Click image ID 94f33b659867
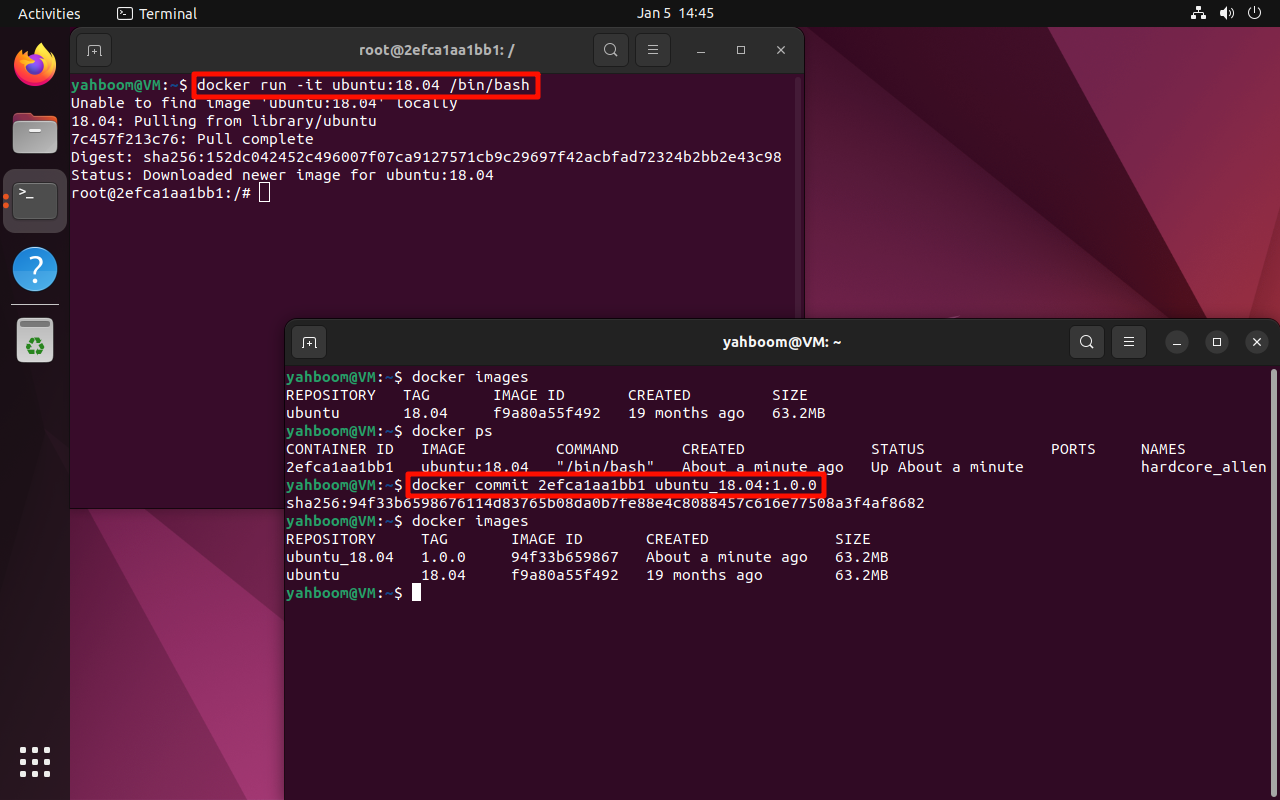The image size is (1280, 800). click(565, 557)
